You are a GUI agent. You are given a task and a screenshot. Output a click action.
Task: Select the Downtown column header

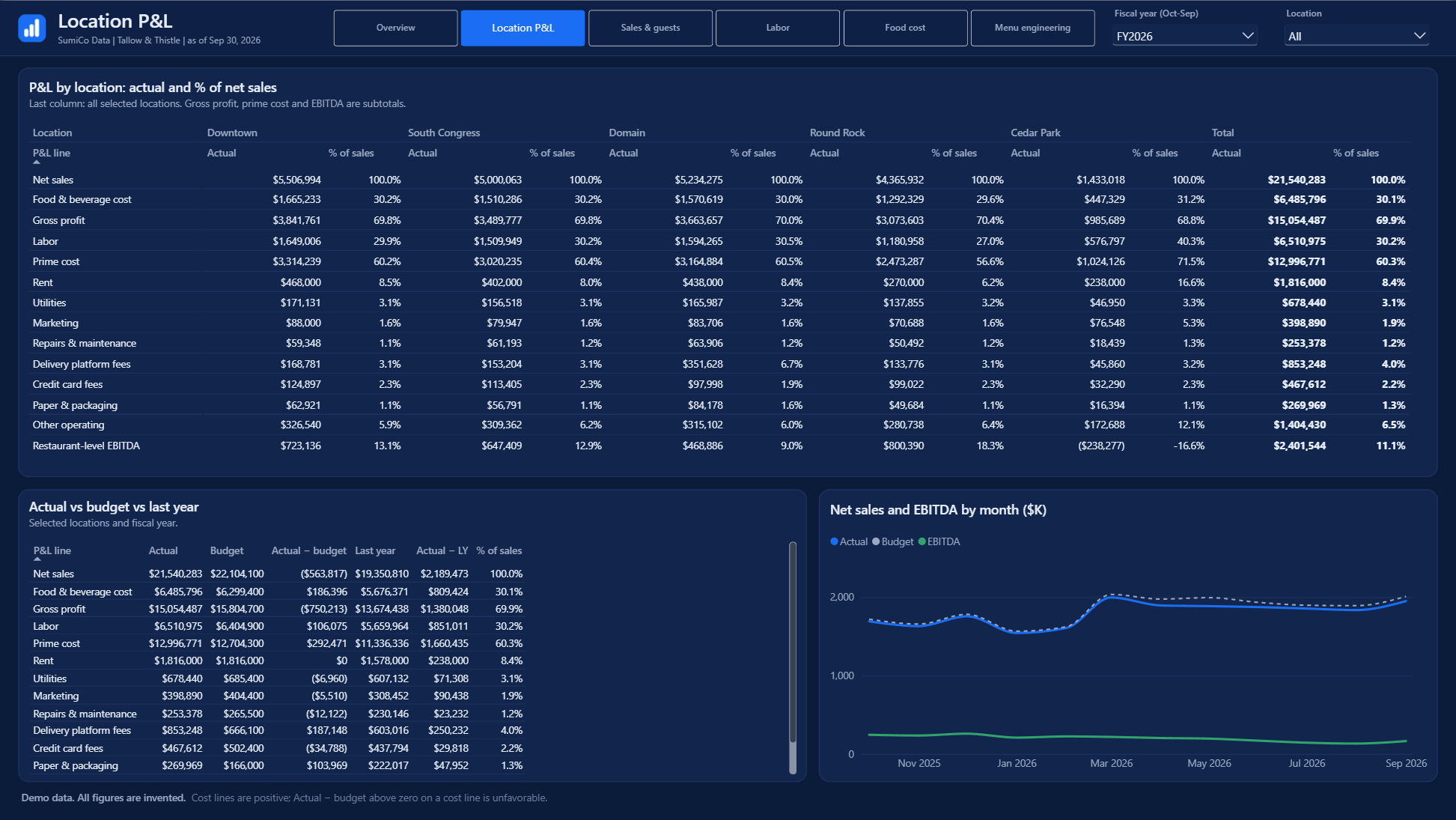232,133
